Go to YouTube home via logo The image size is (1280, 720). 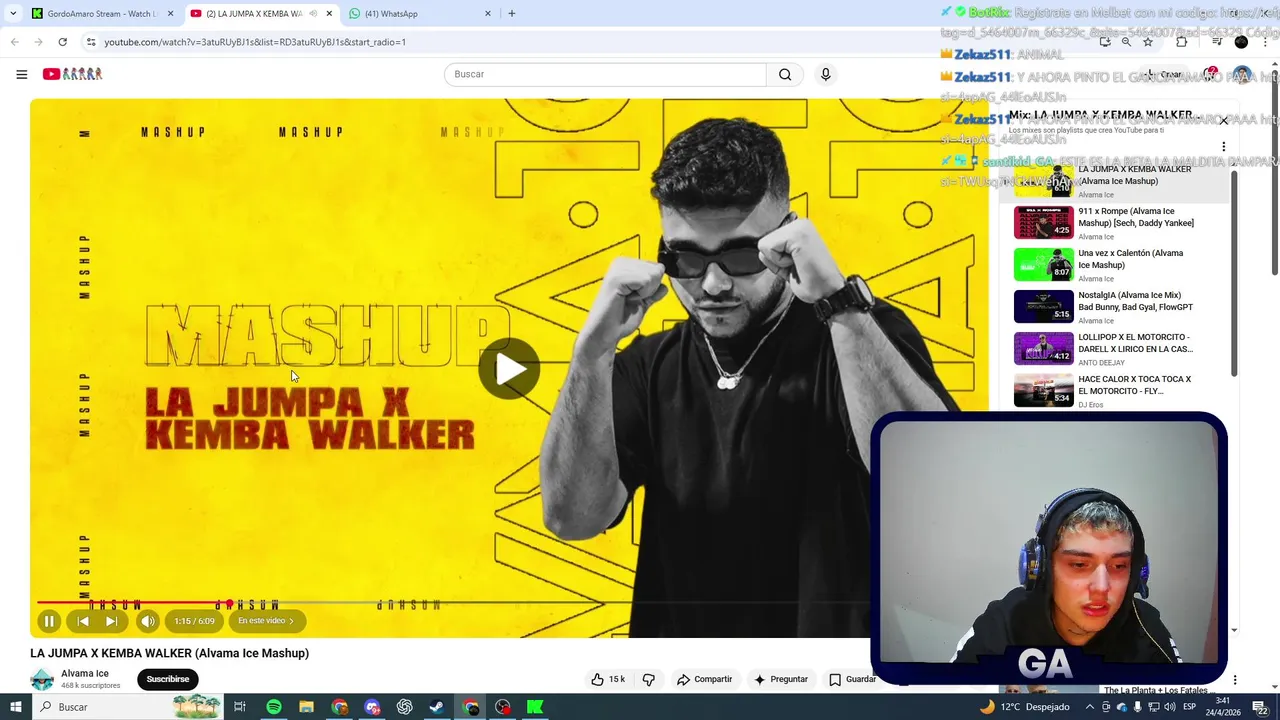coord(72,74)
